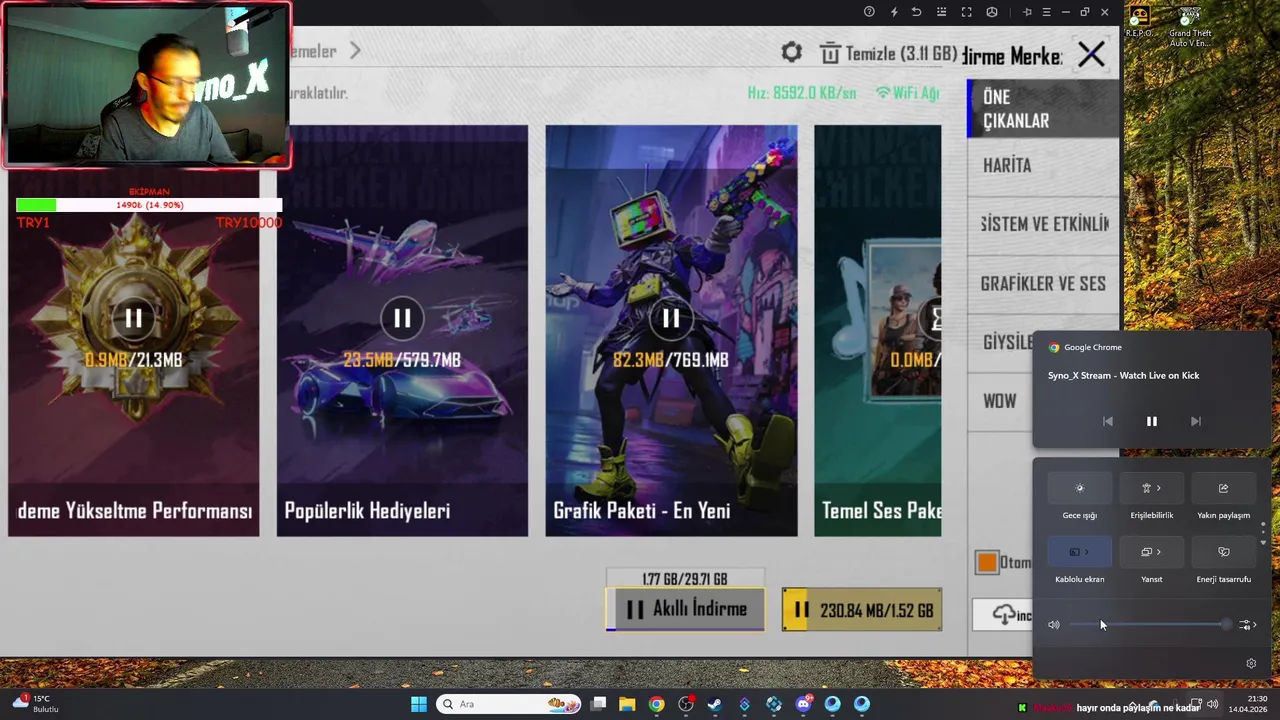Pause the Grafik Paketi - En Yeni download
This screenshot has height=720, width=1280.
[x=671, y=318]
